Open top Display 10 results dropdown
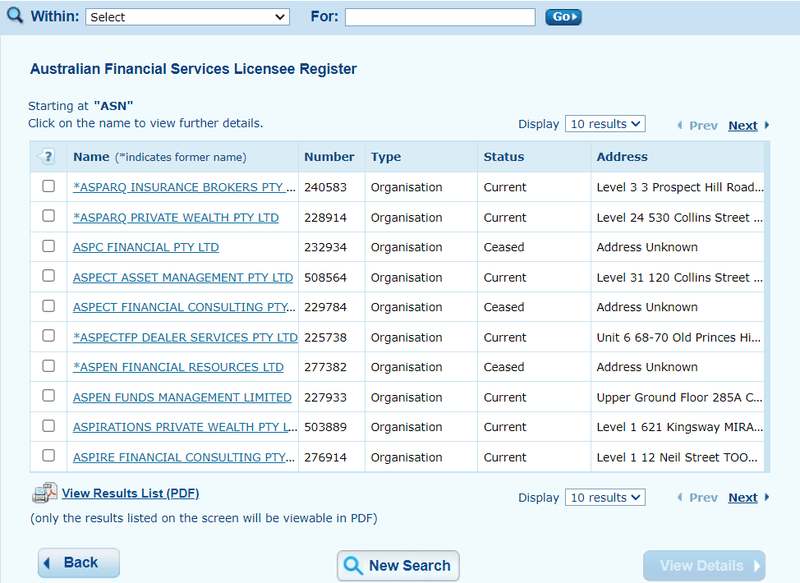The height and width of the screenshot is (583, 800). [605, 124]
